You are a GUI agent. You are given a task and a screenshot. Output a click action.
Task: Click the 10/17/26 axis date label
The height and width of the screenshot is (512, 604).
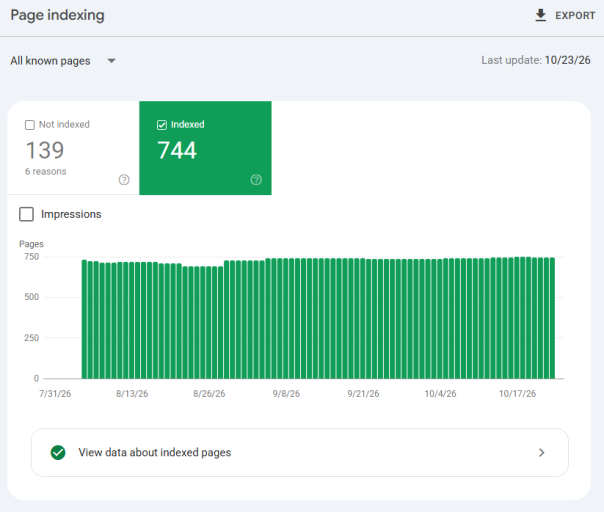coord(517,394)
